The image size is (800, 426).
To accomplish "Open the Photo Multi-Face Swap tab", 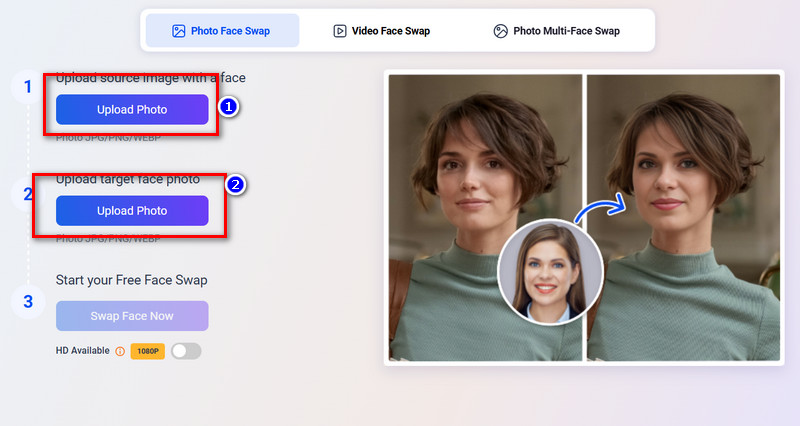I will (566, 31).
